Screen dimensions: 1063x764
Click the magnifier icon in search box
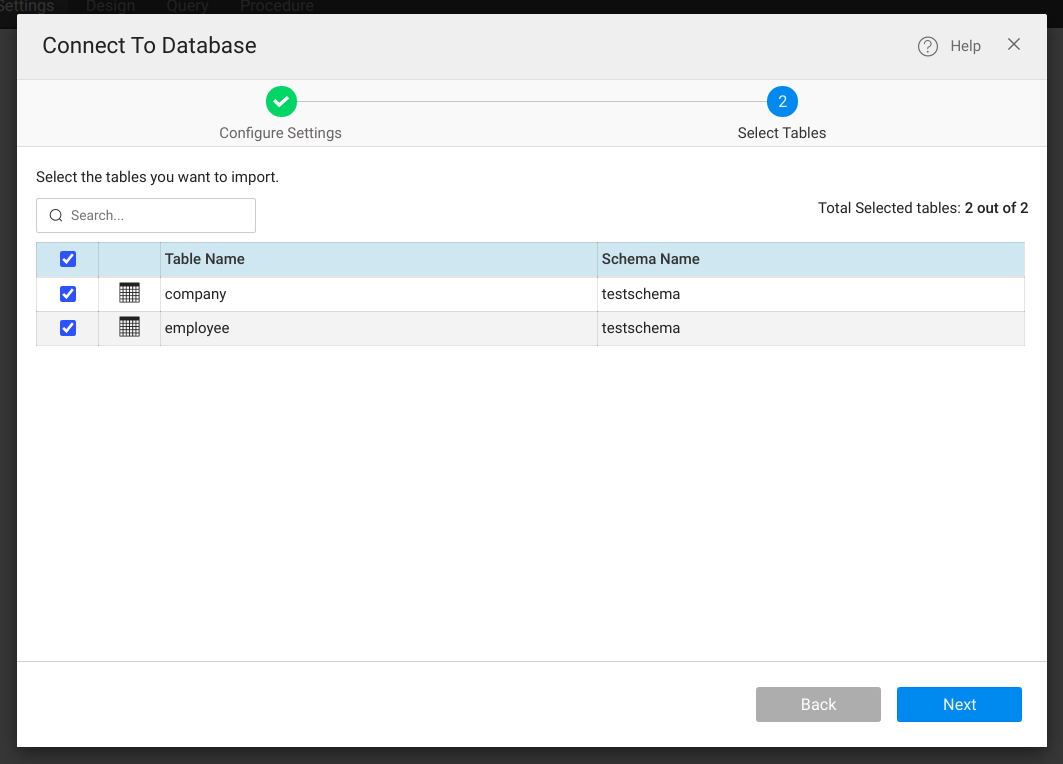[x=56, y=215]
